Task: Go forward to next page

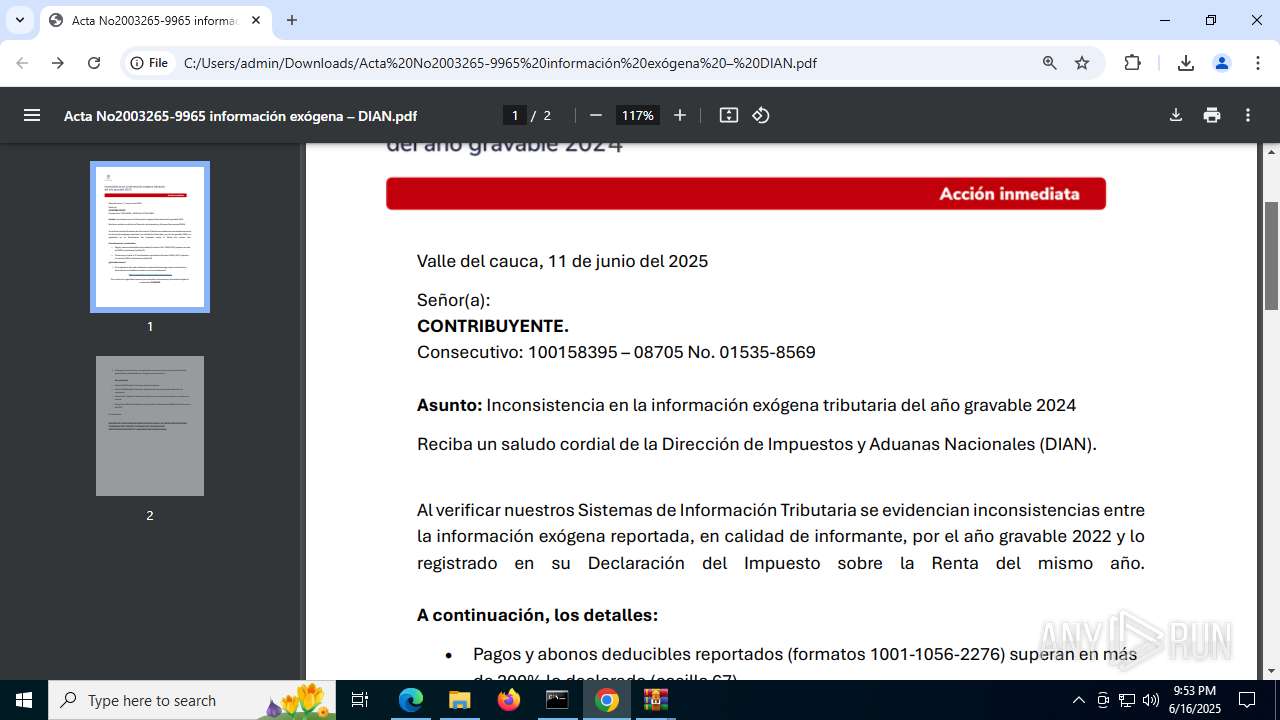Action: pos(58,63)
